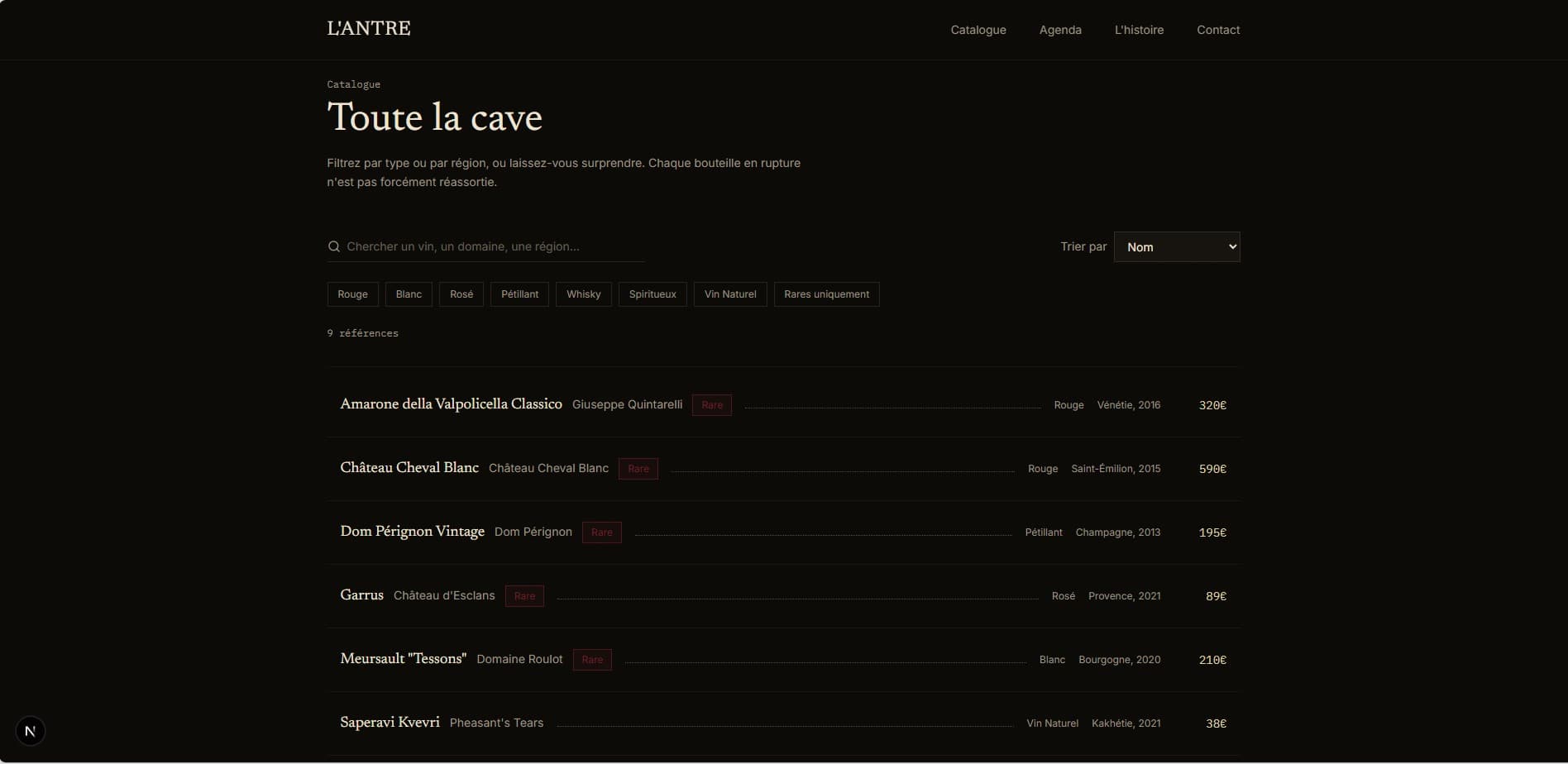Image resolution: width=1568 pixels, height=764 pixels.
Task: Toggle the Blanc filter
Action: click(409, 294)
